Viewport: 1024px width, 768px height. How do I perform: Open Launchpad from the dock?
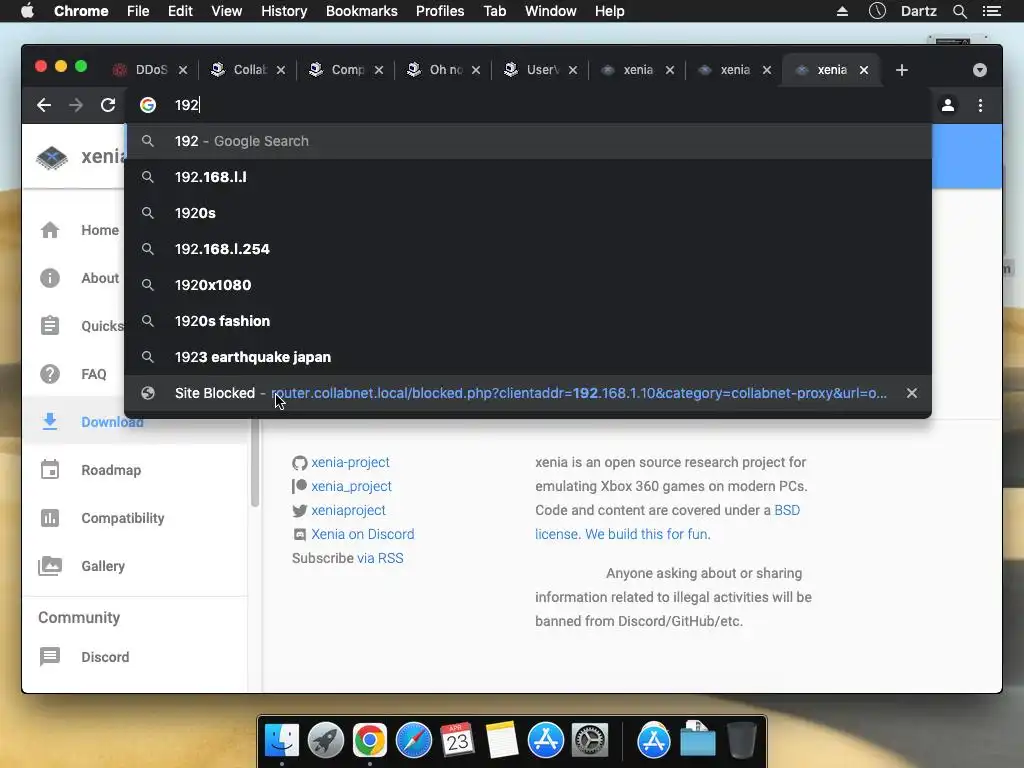click(x=326, y=741)
